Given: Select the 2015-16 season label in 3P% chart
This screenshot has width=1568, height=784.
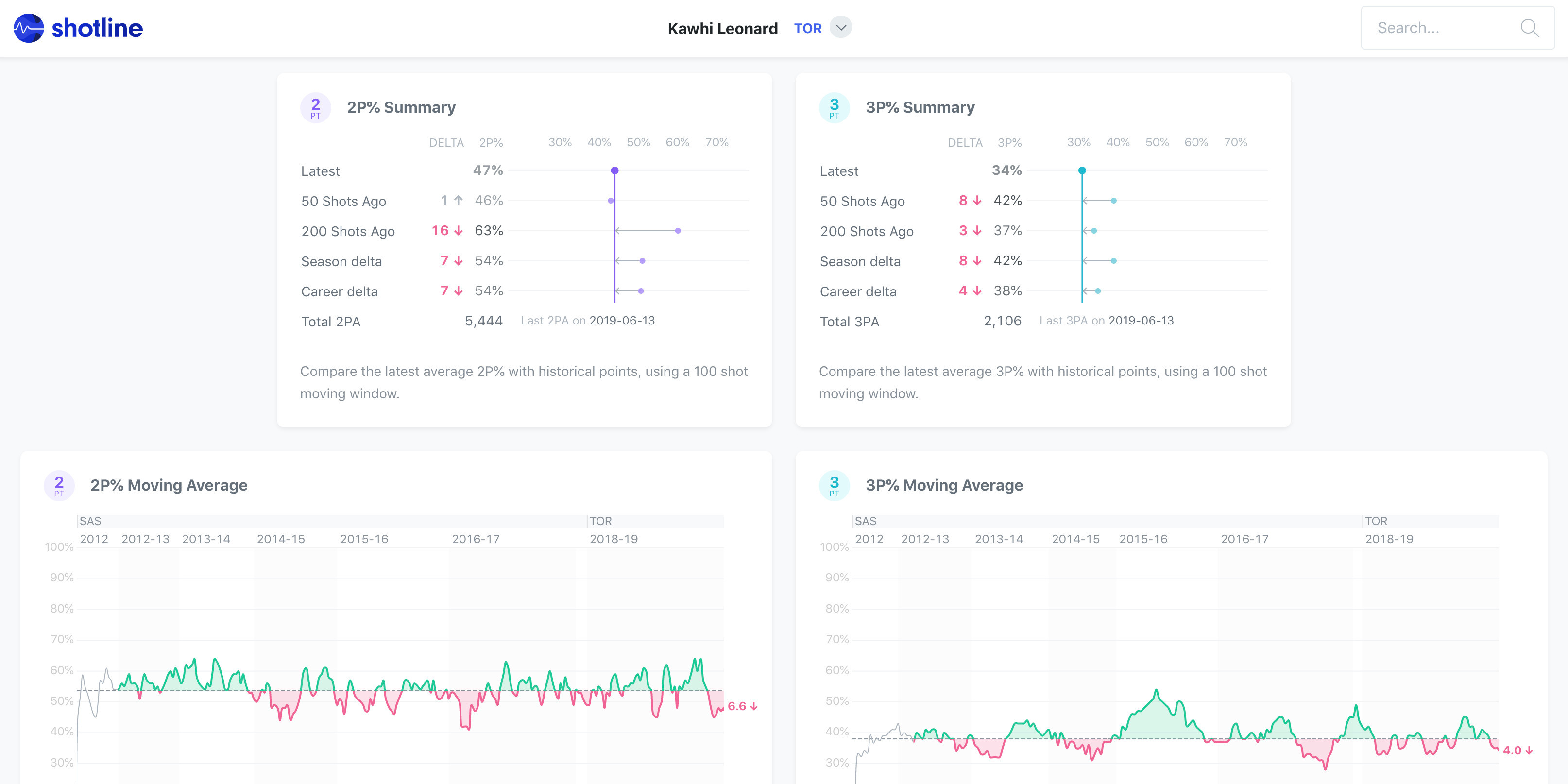Looking at the screenshot, I should point(1143,539).
